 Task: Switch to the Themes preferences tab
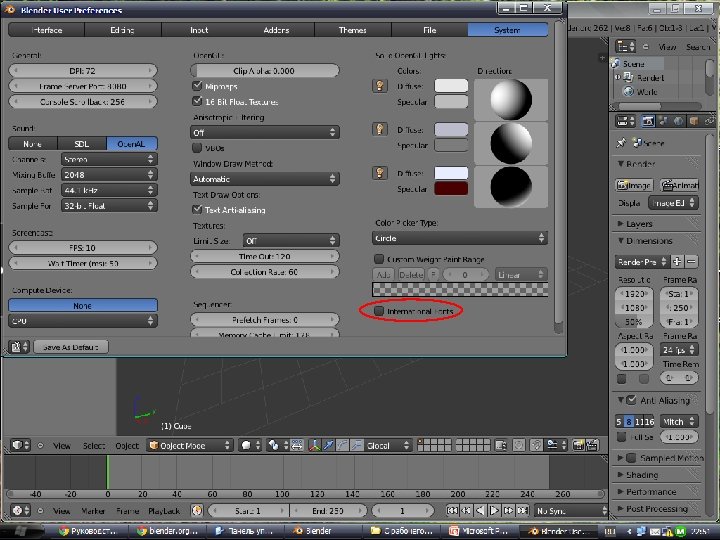coord(352,30)
